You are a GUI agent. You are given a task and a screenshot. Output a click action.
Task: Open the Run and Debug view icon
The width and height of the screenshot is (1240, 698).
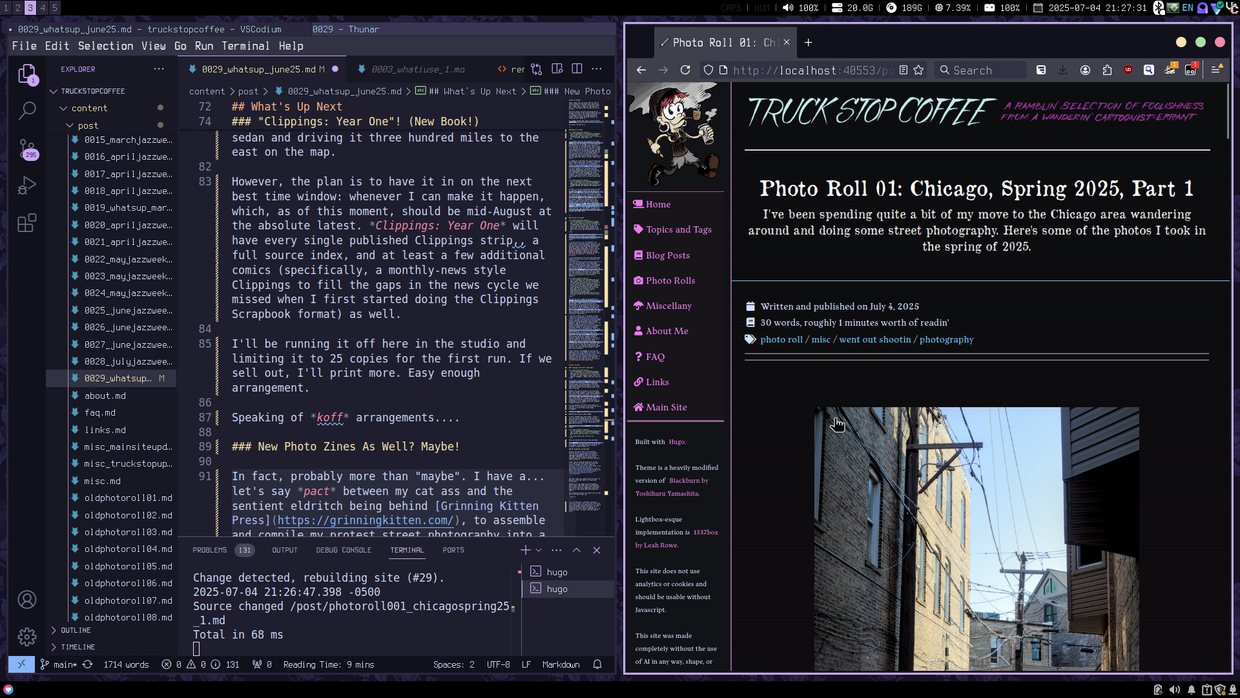(27, 186)
